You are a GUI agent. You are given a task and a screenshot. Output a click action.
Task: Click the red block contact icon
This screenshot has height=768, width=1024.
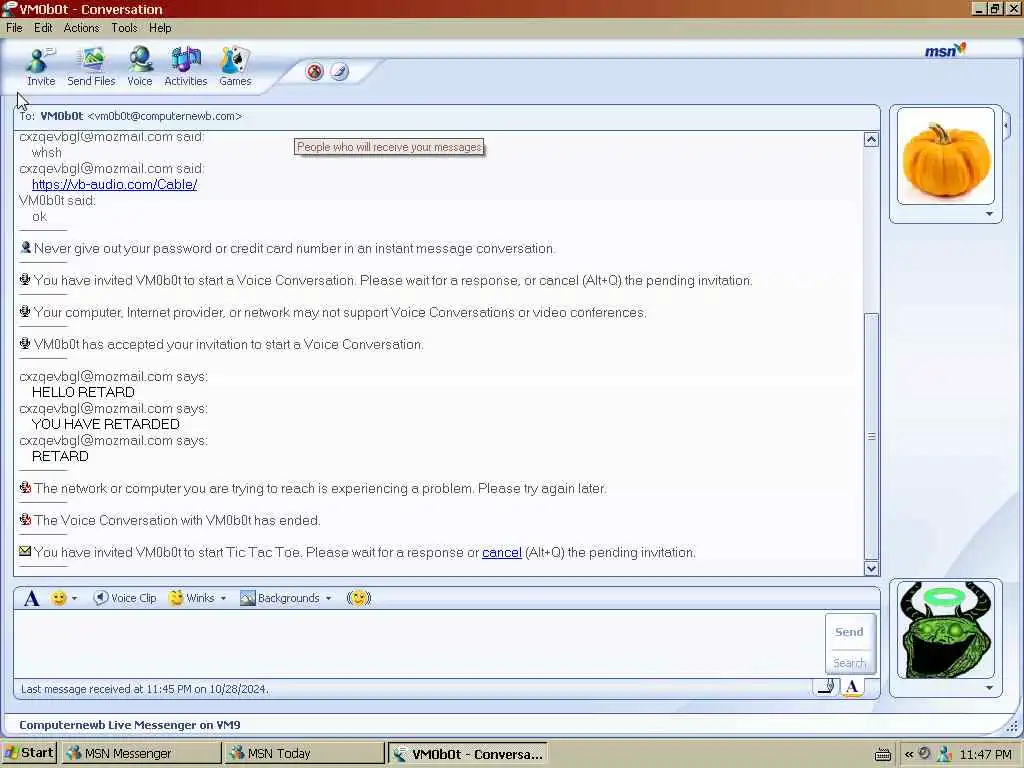click(315, 71)
